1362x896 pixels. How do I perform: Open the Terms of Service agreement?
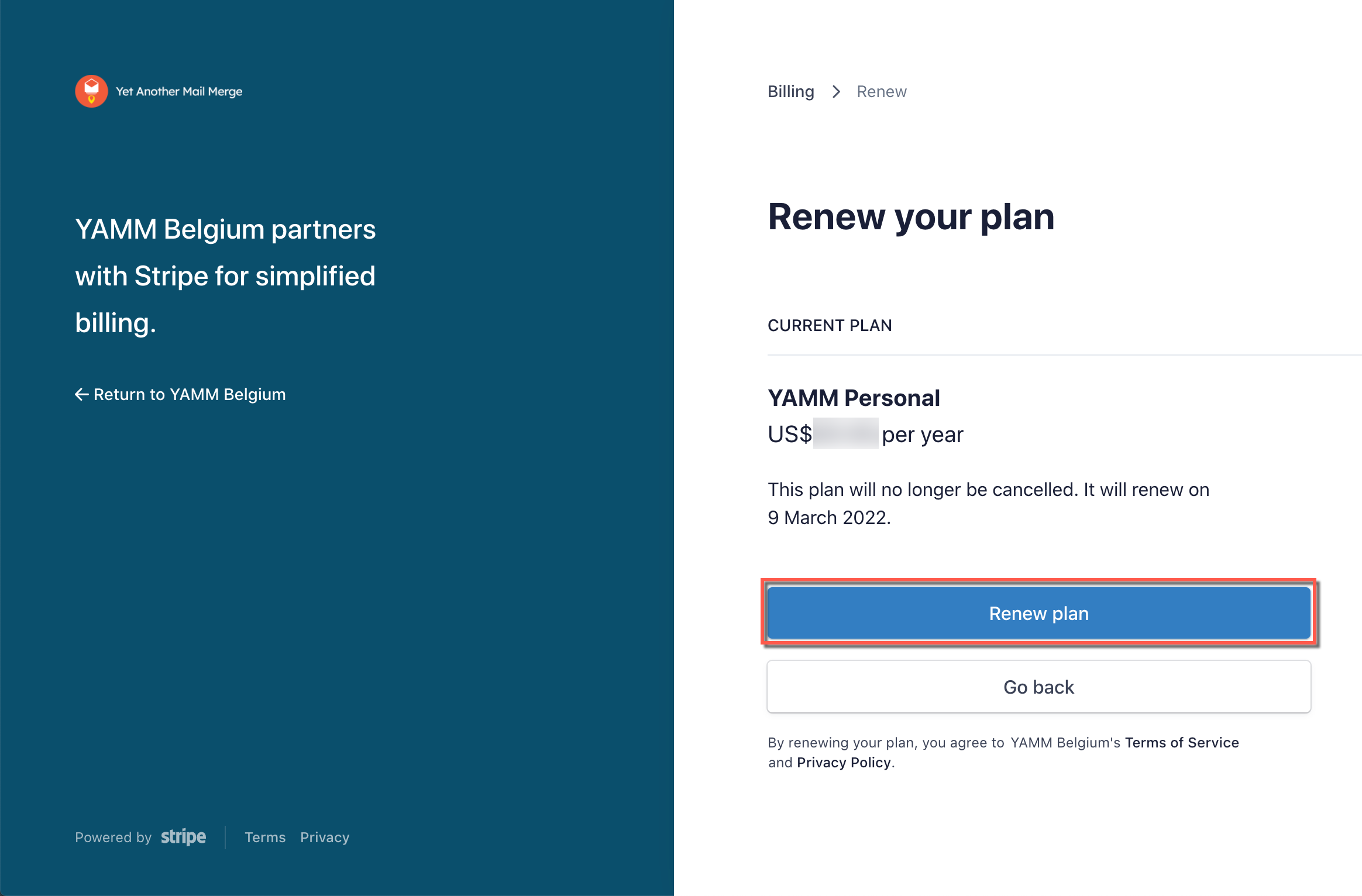coord(1181,742)
